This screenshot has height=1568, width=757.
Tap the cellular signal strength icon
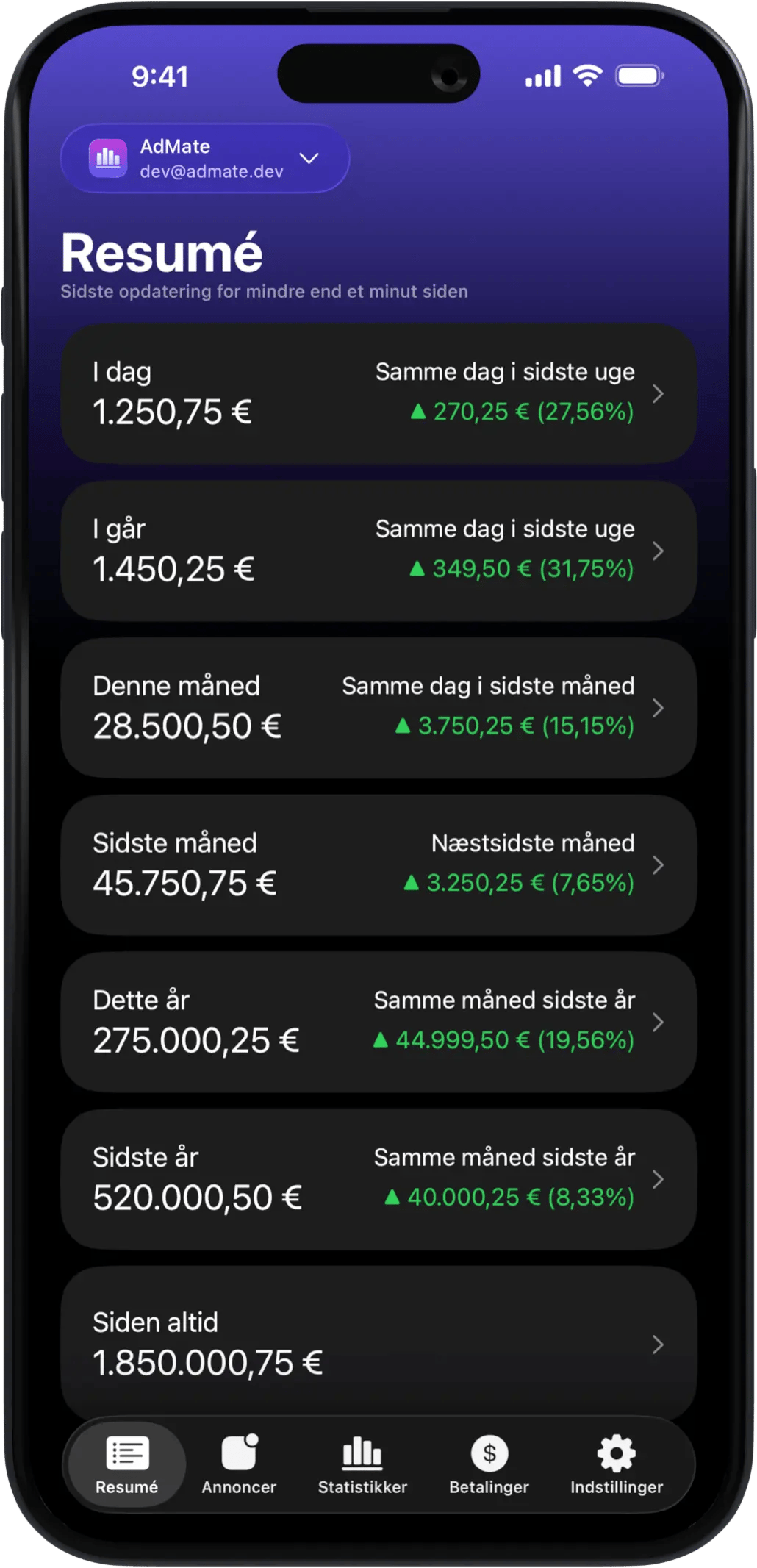tap(542, 76)
